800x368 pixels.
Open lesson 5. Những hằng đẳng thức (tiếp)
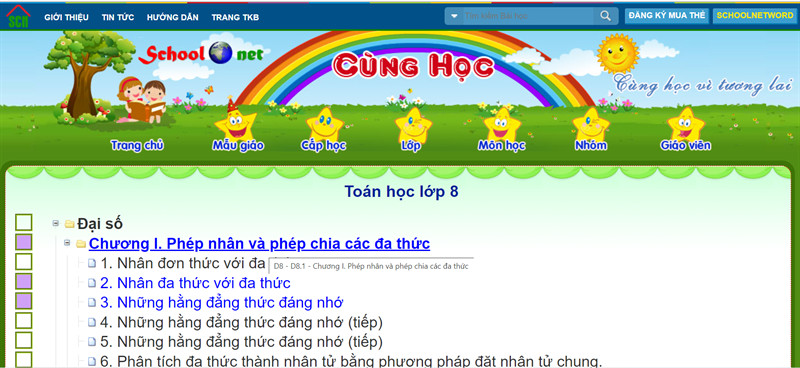(x=241, y=342)
